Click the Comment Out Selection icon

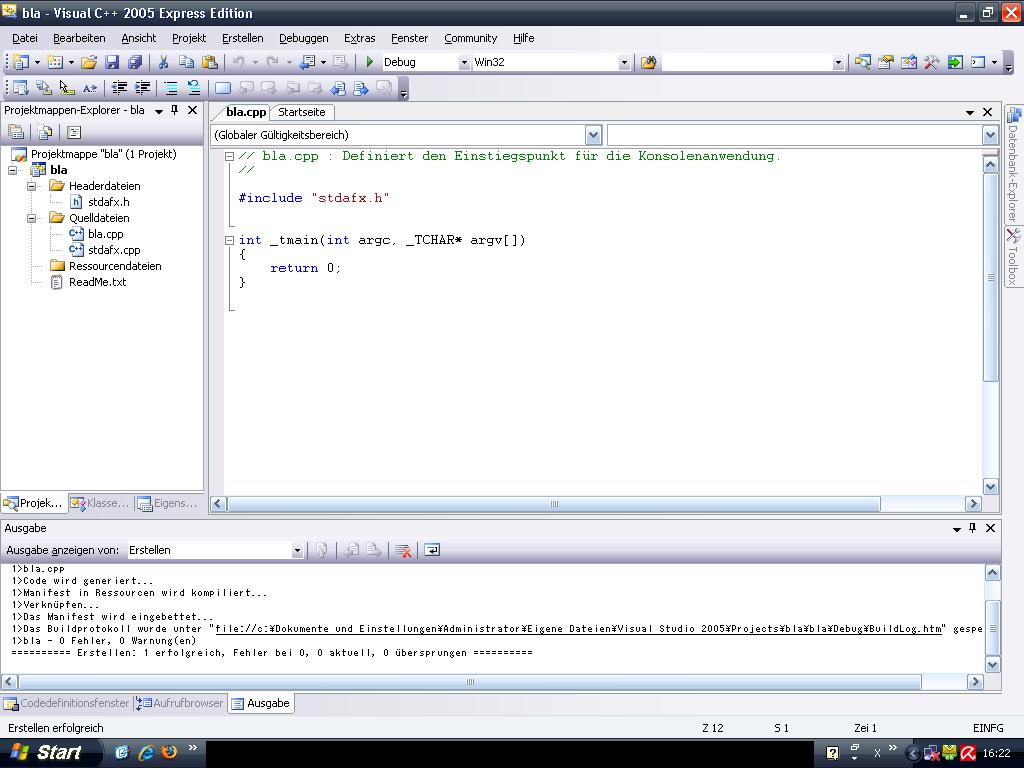[x=171, y=88]
